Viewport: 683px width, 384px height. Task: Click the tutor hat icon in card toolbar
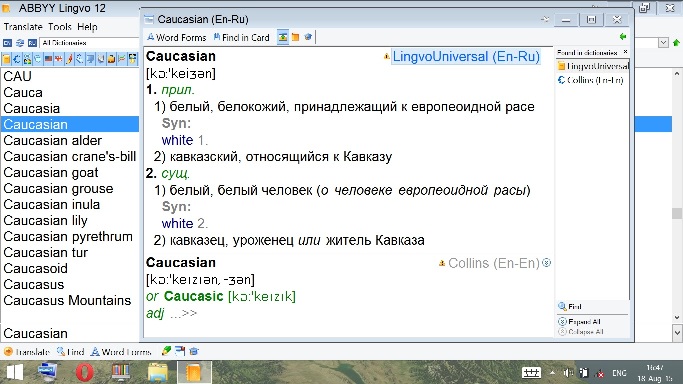tap(308, 37)
